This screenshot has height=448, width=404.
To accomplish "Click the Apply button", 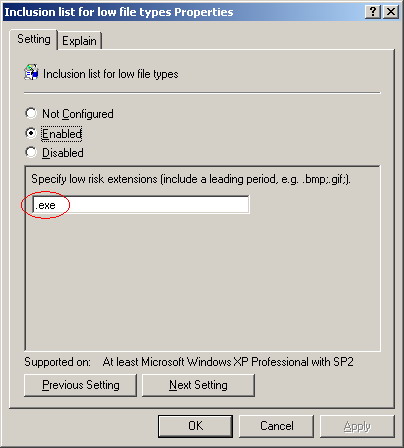I will point(357,426).
